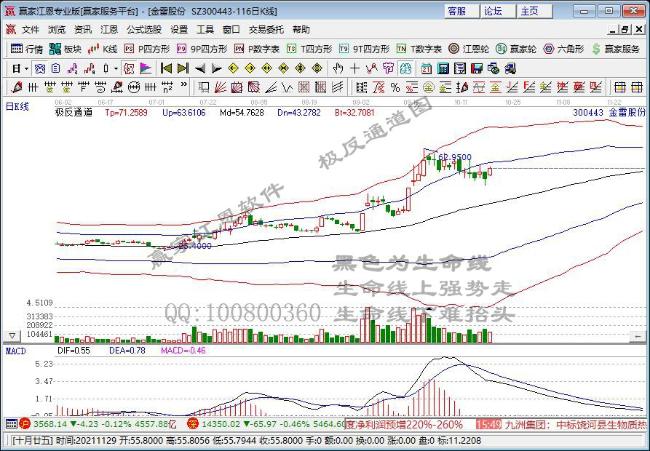Step chart right with black right arrow
Screen dimensions: 650x451
(216, 68)
